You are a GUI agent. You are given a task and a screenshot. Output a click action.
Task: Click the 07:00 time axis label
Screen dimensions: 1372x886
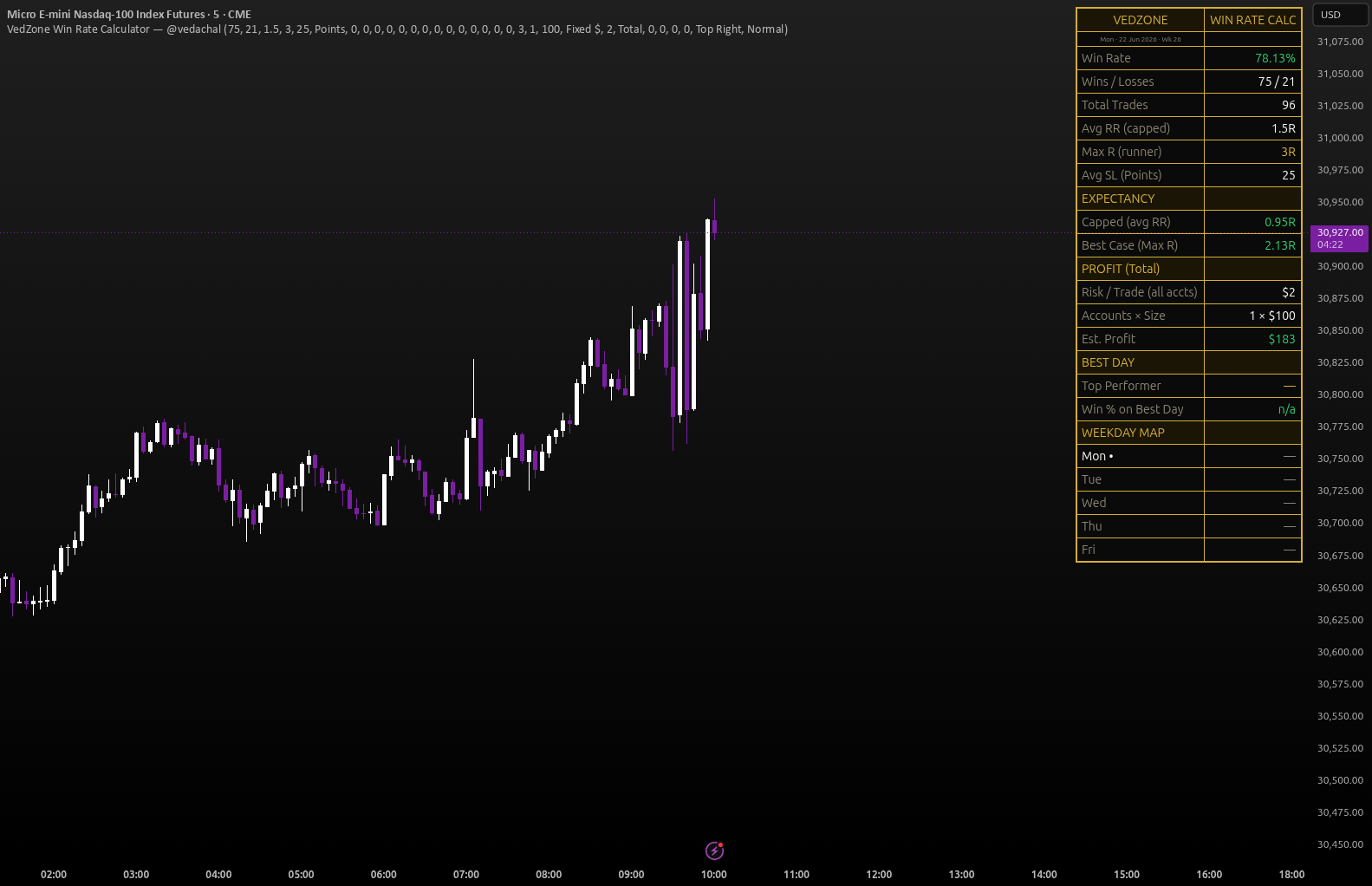(466, 874)
